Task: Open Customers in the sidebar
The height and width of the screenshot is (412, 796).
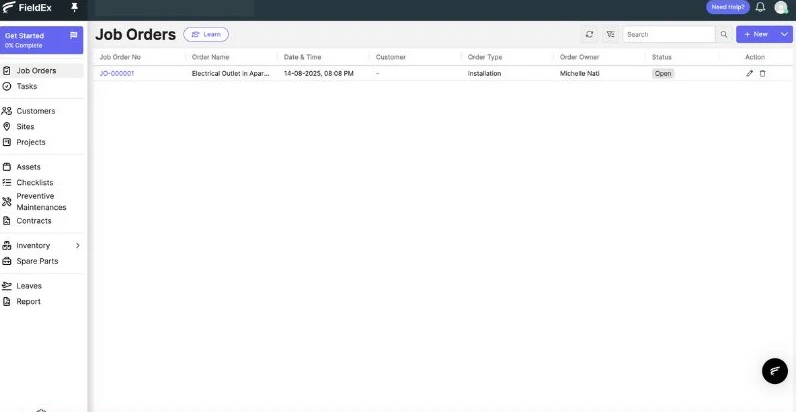Action: tap(42, 111)
